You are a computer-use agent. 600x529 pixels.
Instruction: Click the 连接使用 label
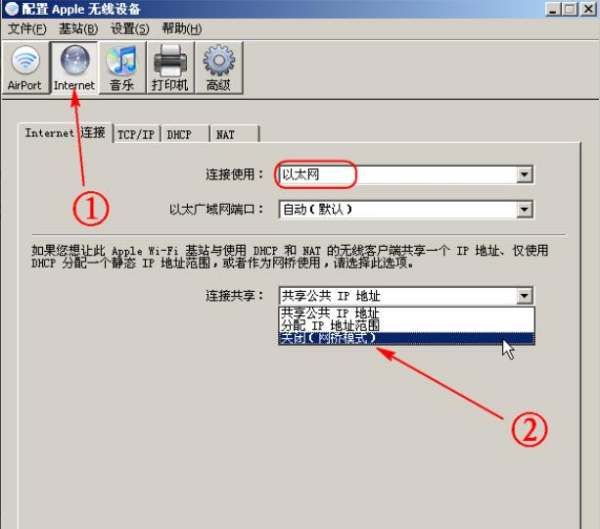(x=235, y=175)
